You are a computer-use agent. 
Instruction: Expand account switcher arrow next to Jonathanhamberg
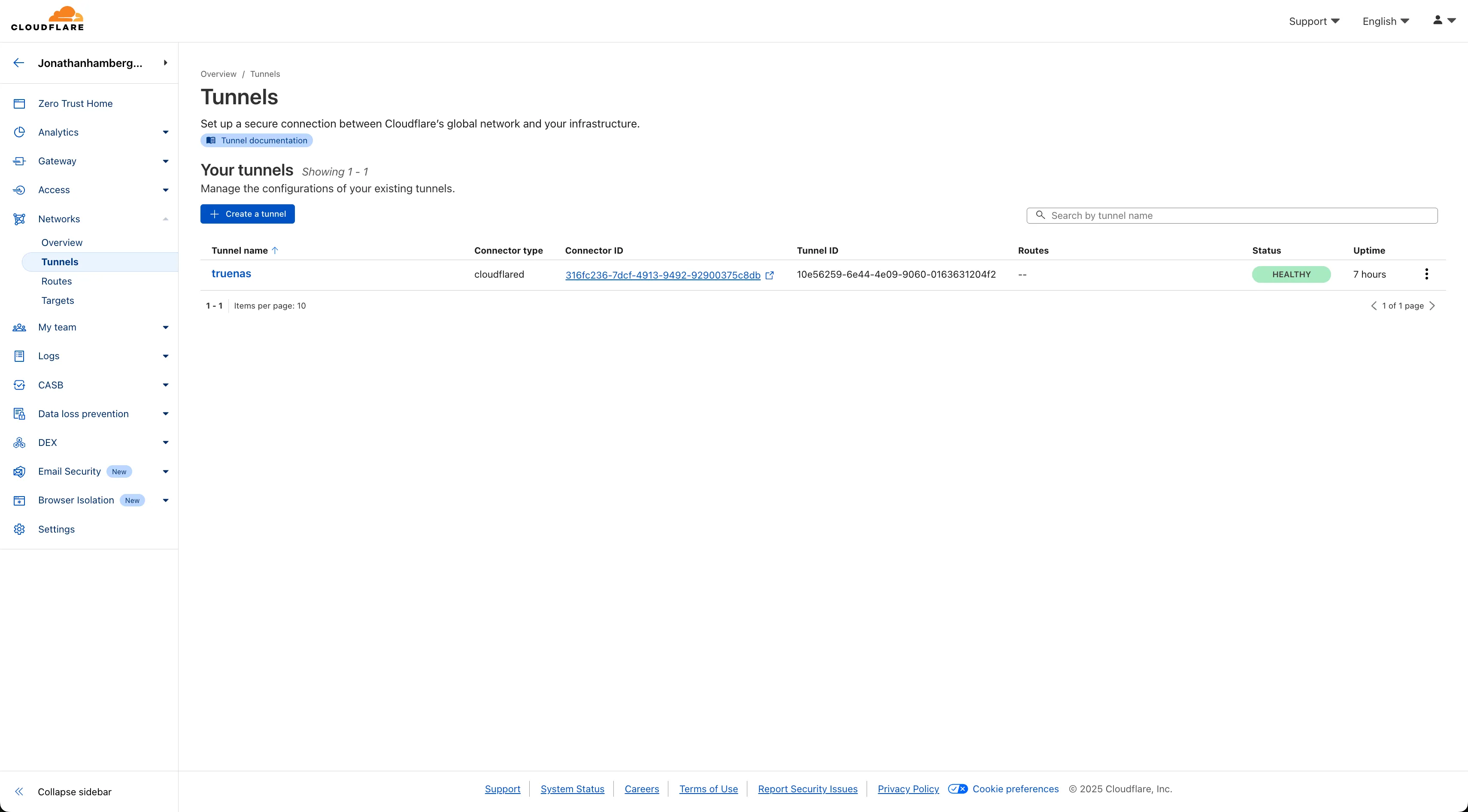point(165,63)
